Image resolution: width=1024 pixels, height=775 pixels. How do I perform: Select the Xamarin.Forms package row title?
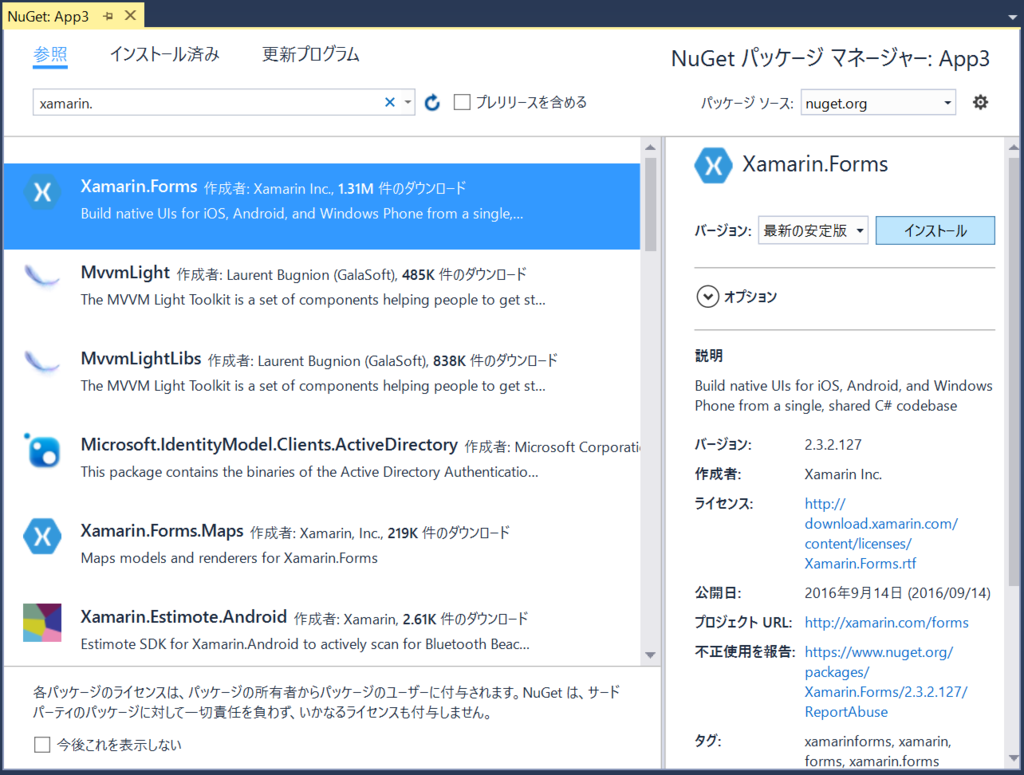tap(138, 187)
